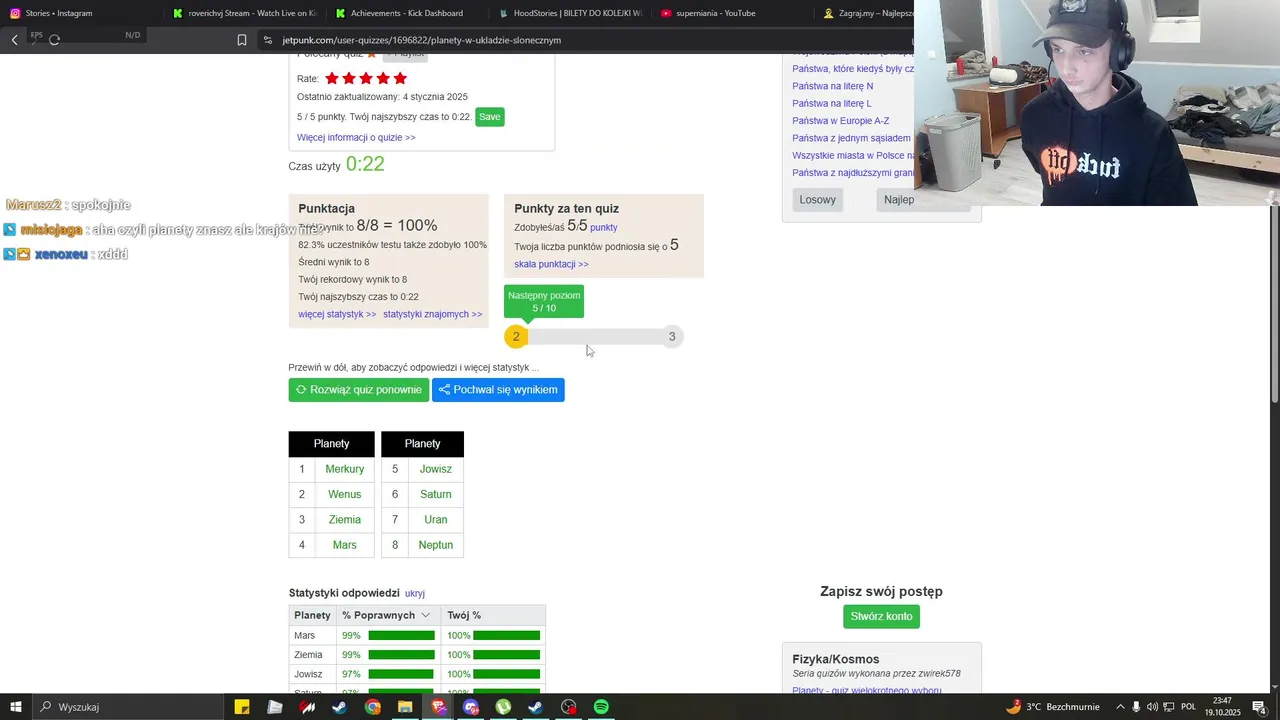
Task: Open OBS Studio from the taskbar
Action: point(569,707)
